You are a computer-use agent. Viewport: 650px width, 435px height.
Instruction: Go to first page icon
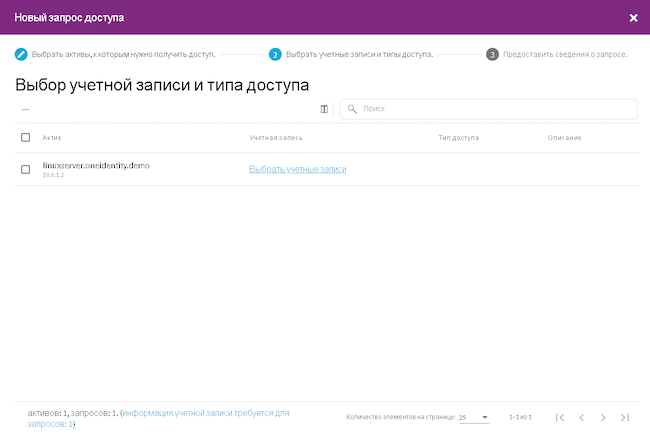tap(560, 417)
